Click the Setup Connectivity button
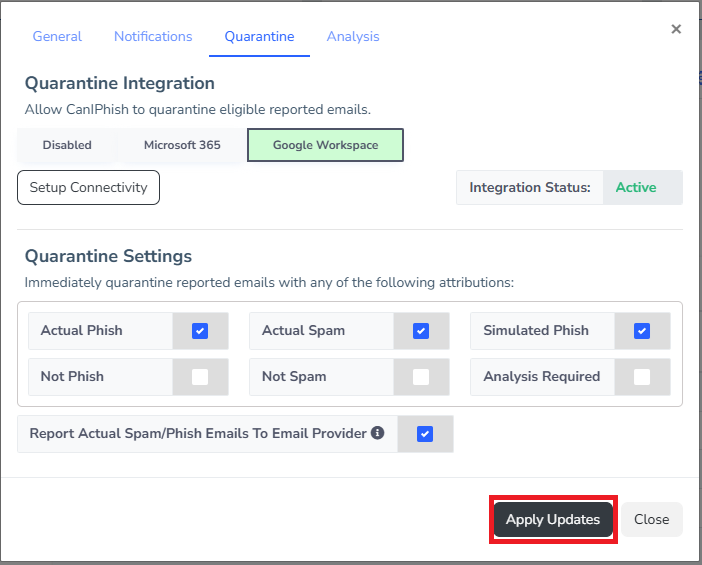 click(x=88, y=187)
